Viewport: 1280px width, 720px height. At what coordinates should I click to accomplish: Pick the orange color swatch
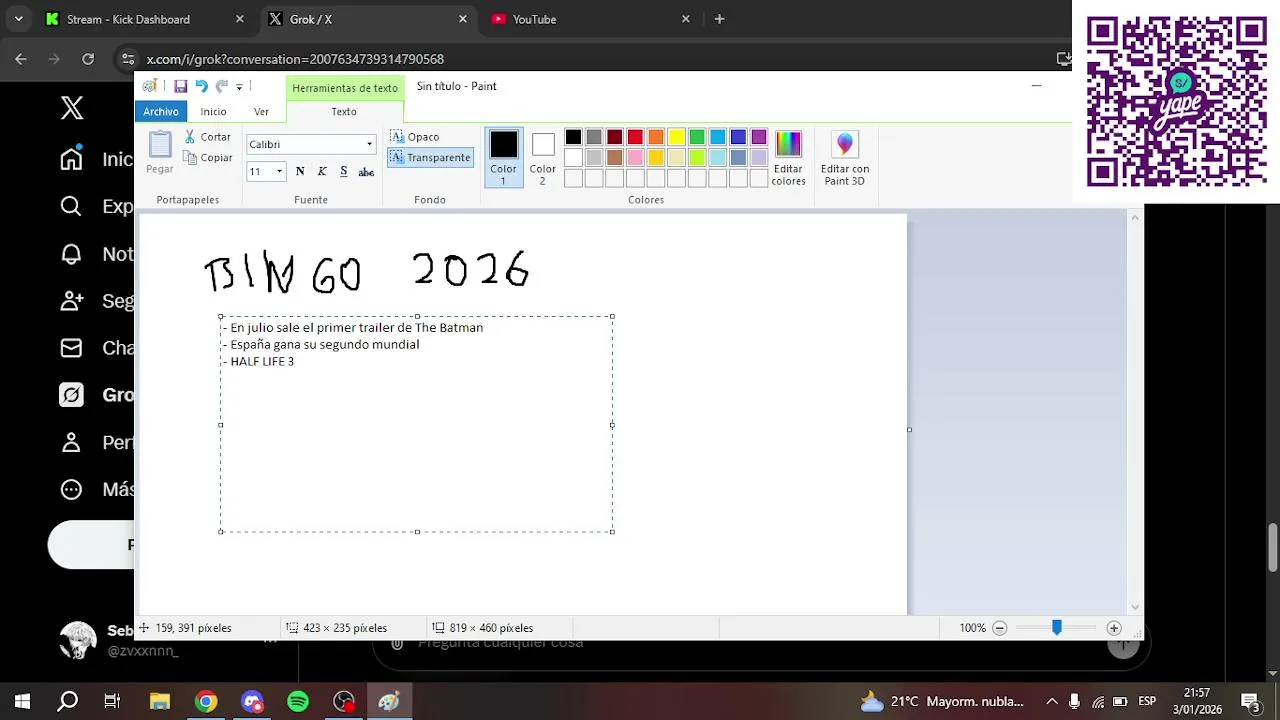point(655,137)
